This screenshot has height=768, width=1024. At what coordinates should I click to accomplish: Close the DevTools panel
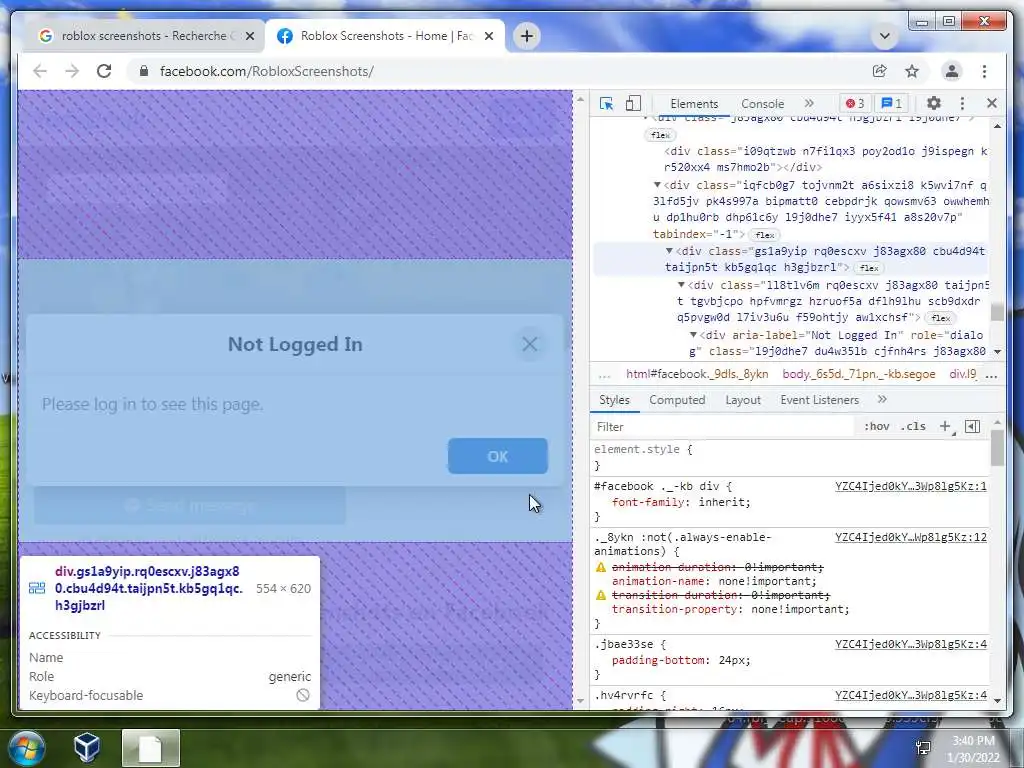pos(992,103)
